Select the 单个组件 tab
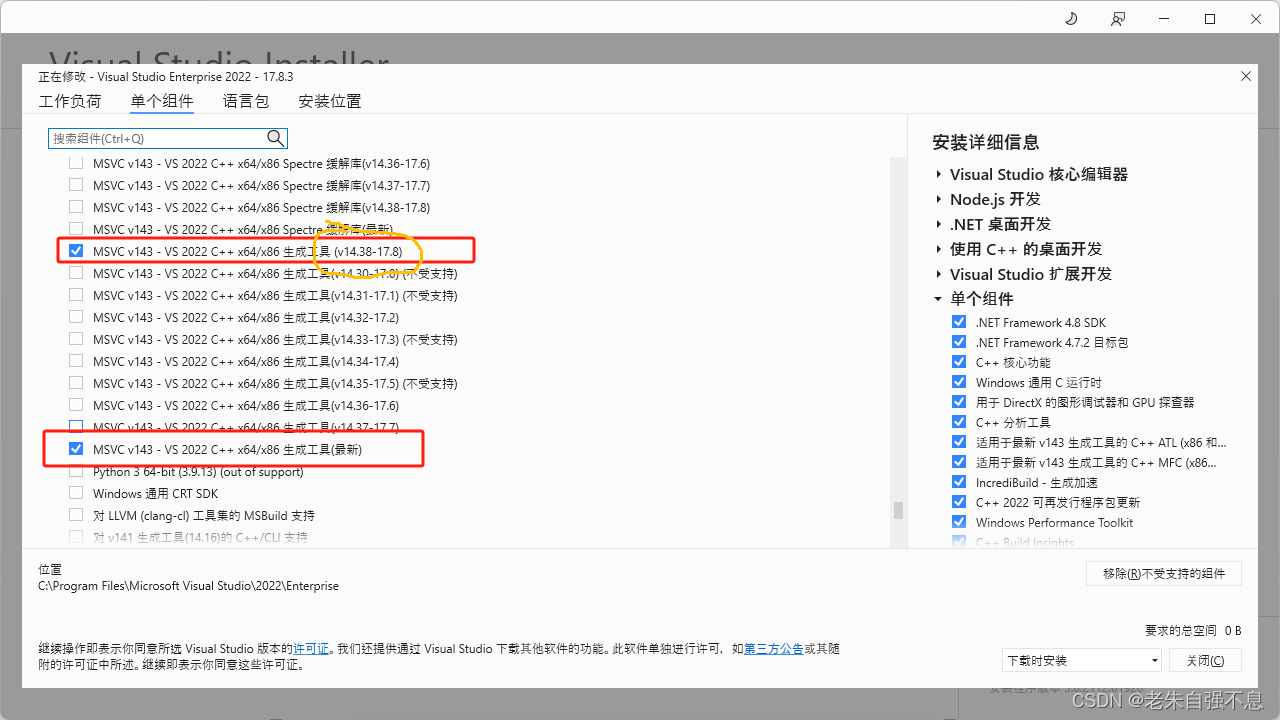Viewport: 1280px width, 720px height. [162, 101]
